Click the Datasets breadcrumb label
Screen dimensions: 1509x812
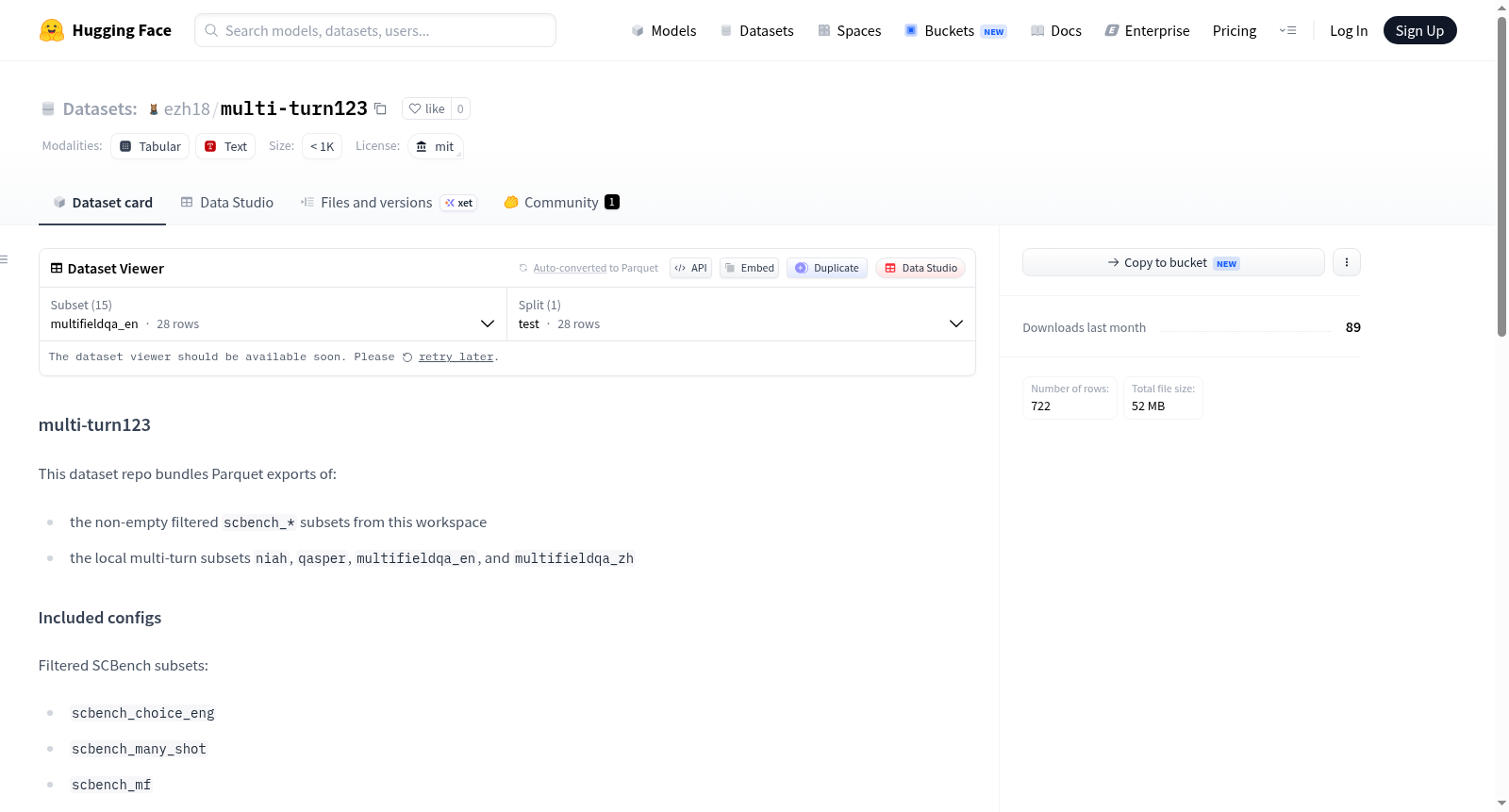click(x=99, y=108)
